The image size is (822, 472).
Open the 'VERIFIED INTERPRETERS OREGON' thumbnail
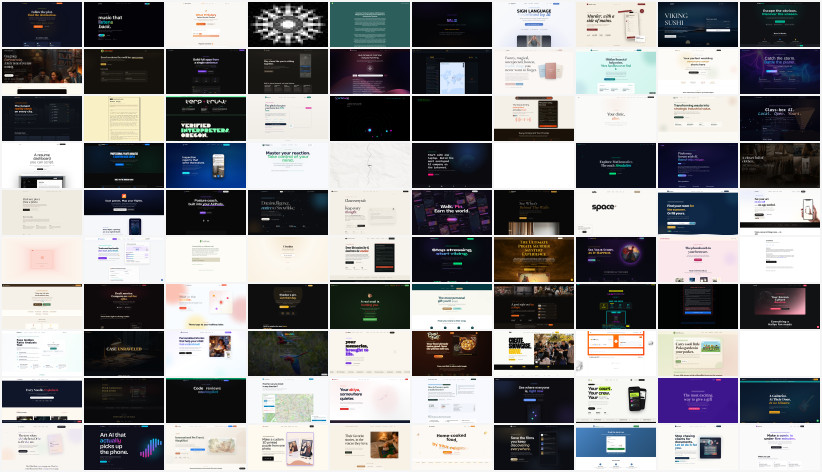(206, 119)
